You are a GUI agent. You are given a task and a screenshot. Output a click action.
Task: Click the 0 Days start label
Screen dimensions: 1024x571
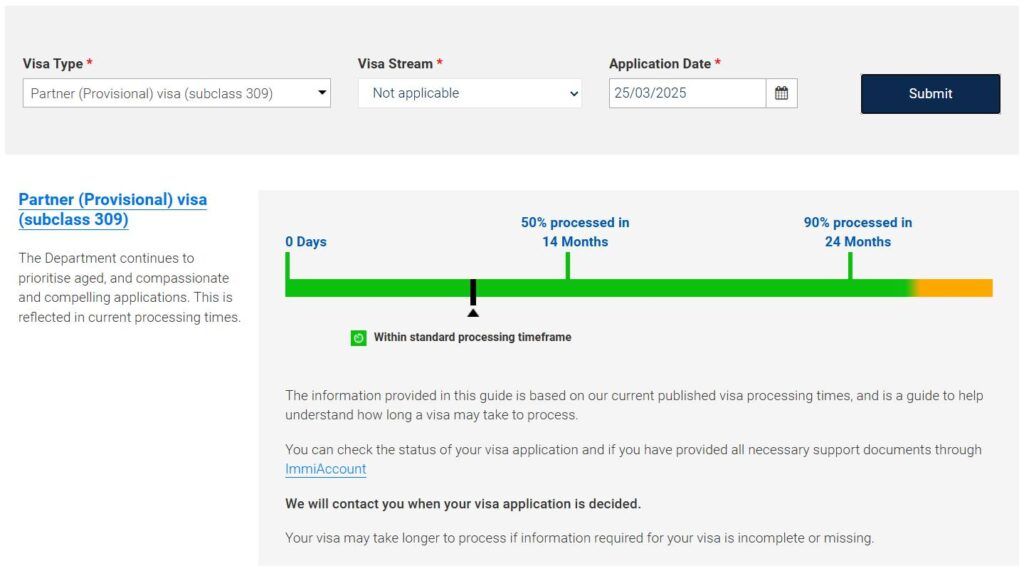306,242
